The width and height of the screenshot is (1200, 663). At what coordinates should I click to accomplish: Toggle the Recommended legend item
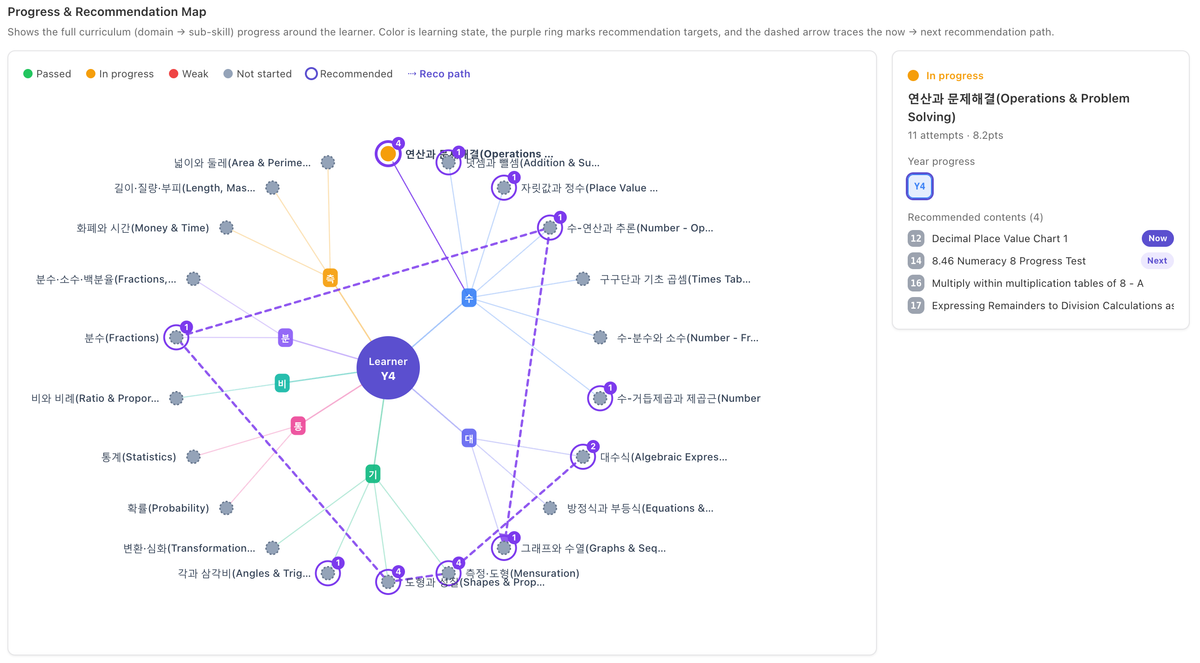348,74
